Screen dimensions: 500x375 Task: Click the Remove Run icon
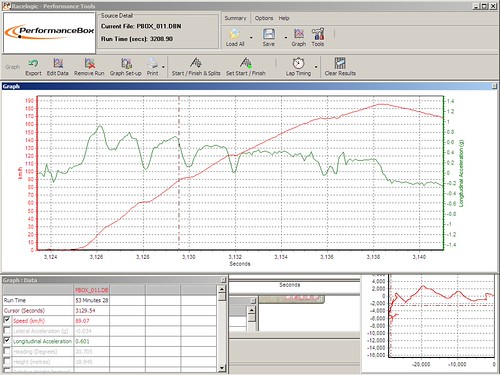(89, 63)
